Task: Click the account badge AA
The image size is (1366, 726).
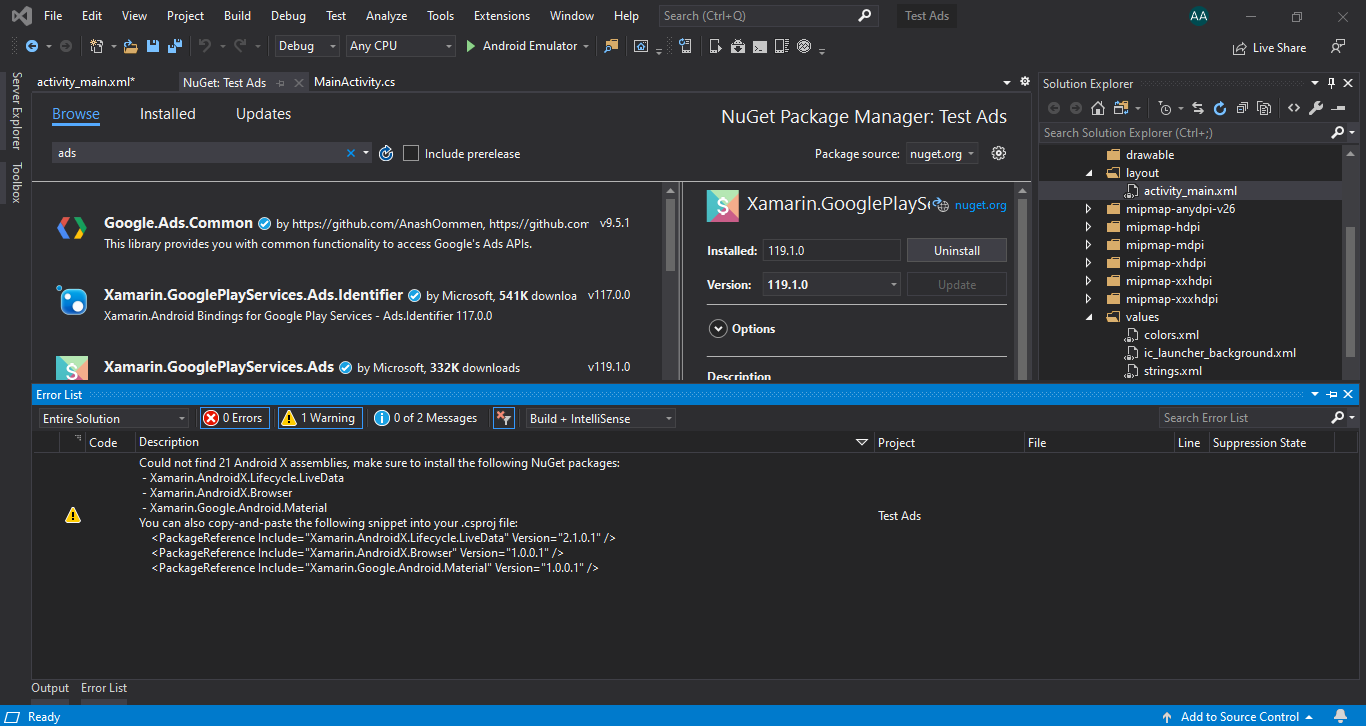Action: click(x=1198, y=16)
